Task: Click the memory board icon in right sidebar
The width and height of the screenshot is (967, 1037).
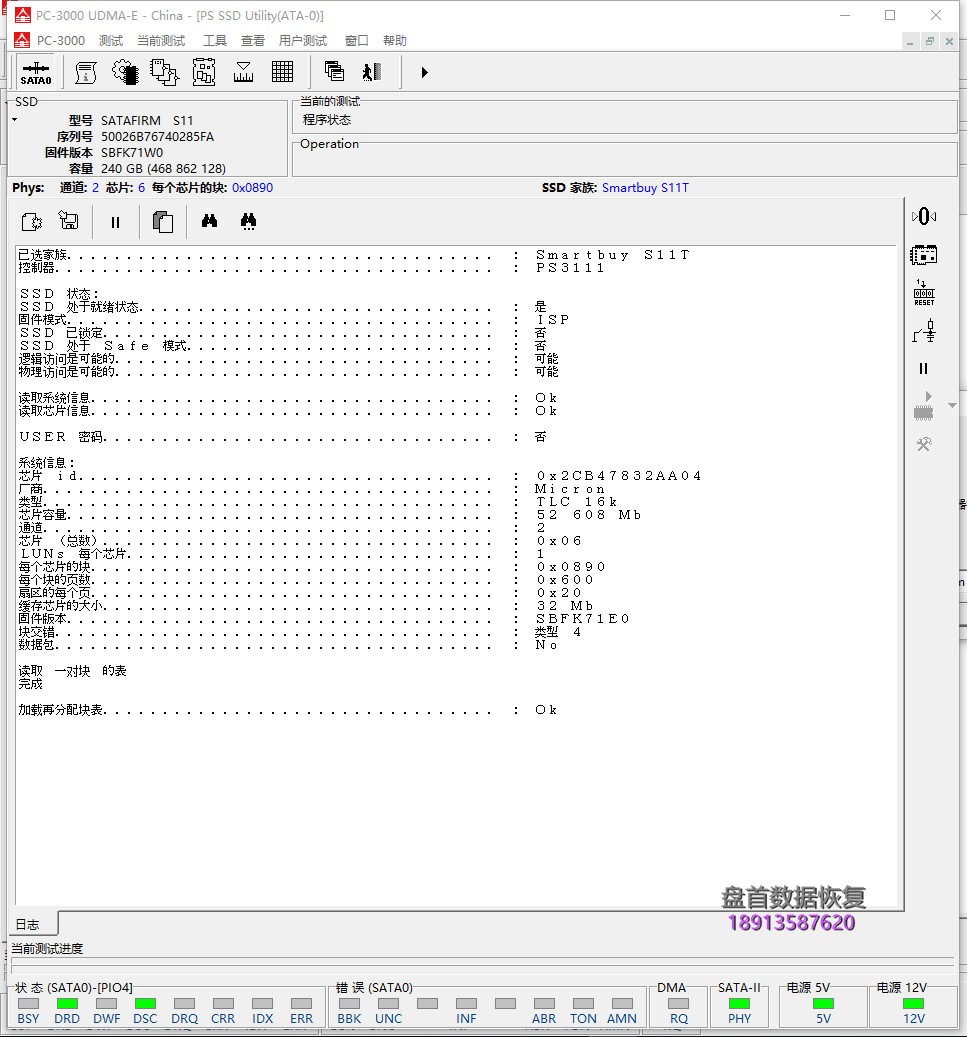Action: tap(923, 255)
